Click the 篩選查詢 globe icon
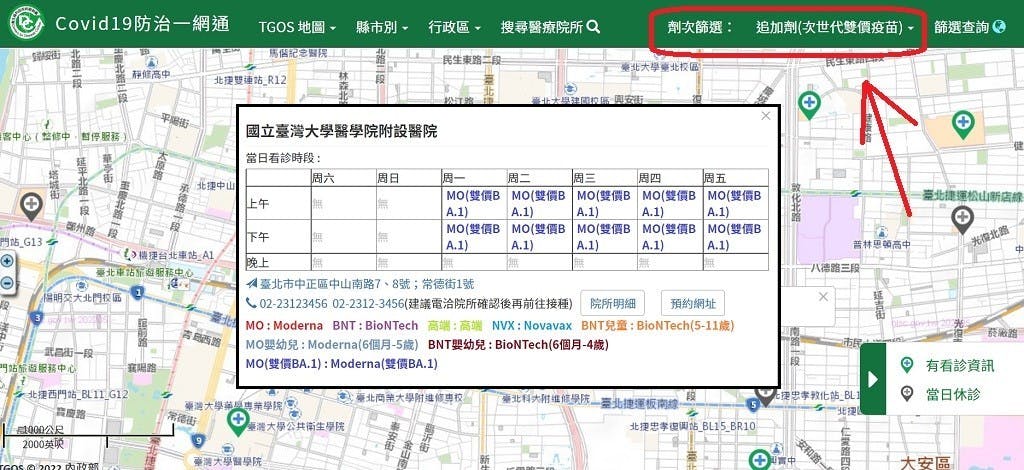The image size is (1024, 470). pyautogui.click(x=999, y=27)
